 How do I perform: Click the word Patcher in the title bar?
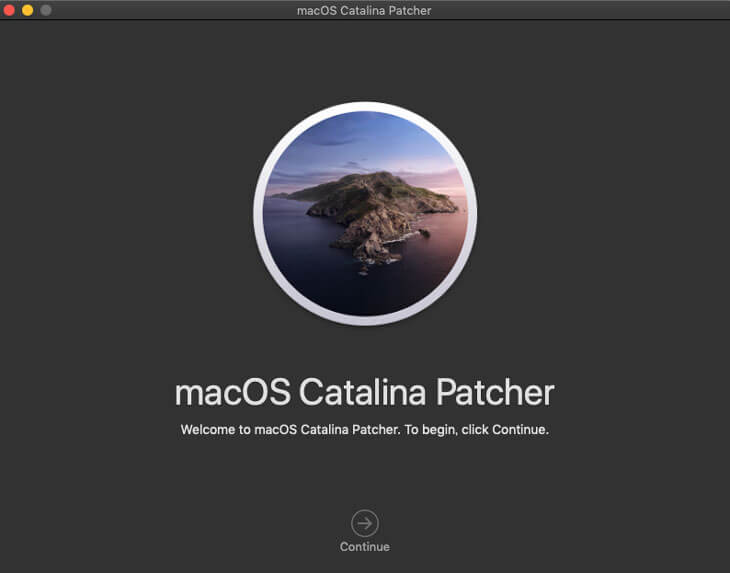(408, 10)
